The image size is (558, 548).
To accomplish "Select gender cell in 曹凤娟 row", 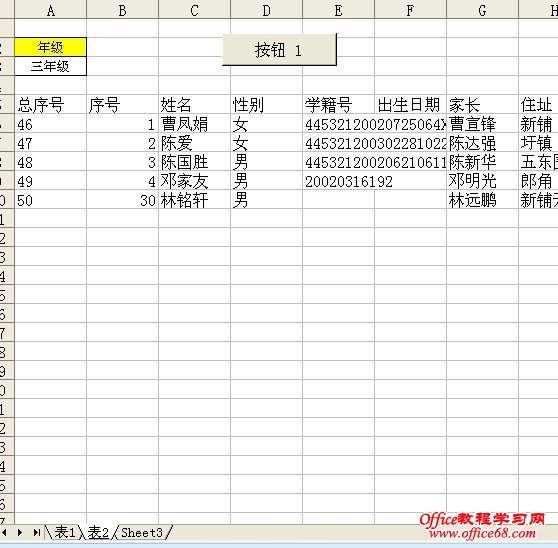I will [x=267, y=123].
